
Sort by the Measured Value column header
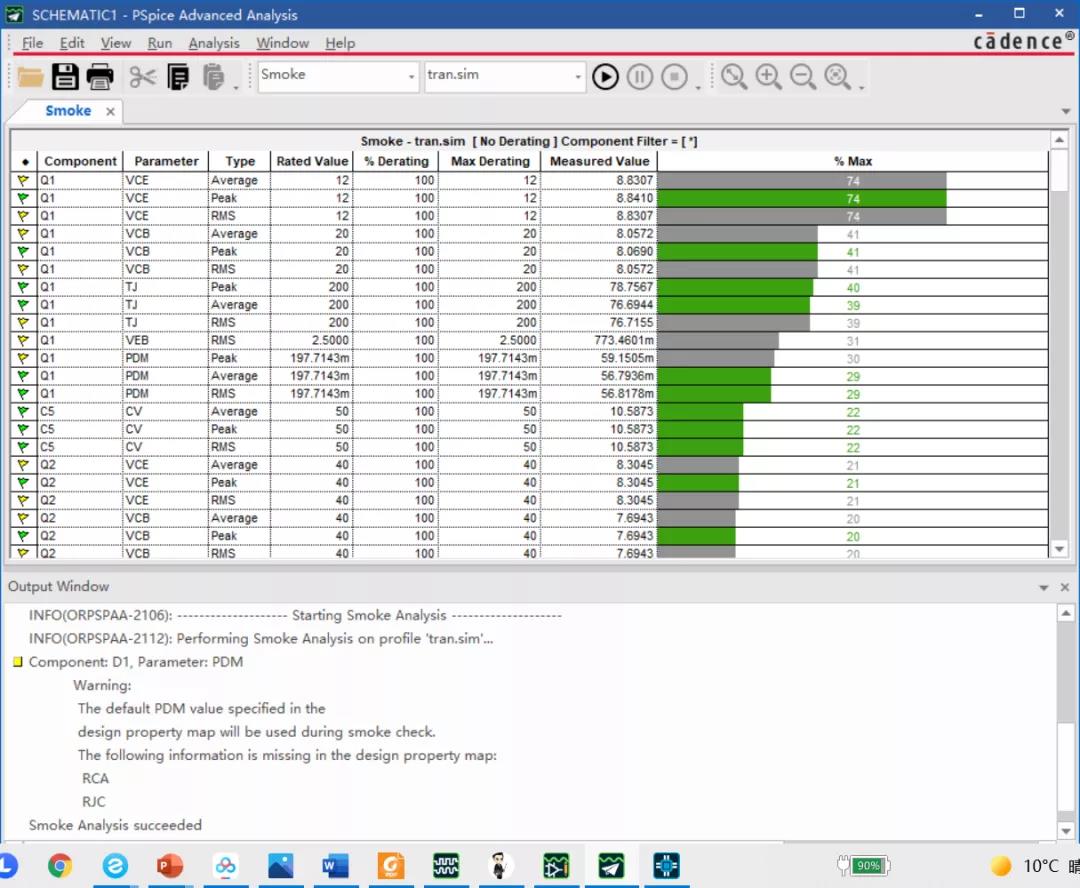599,161
